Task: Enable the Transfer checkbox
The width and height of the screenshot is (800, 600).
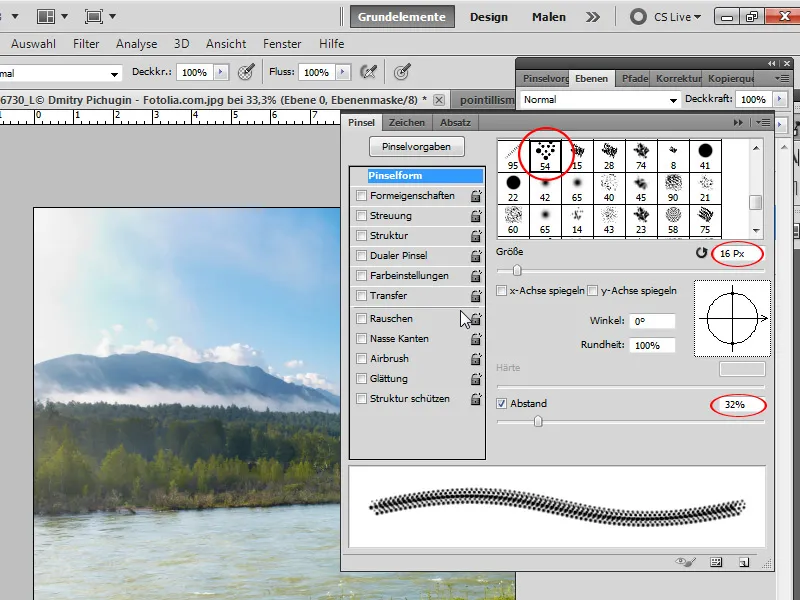Action: [361, 296]
